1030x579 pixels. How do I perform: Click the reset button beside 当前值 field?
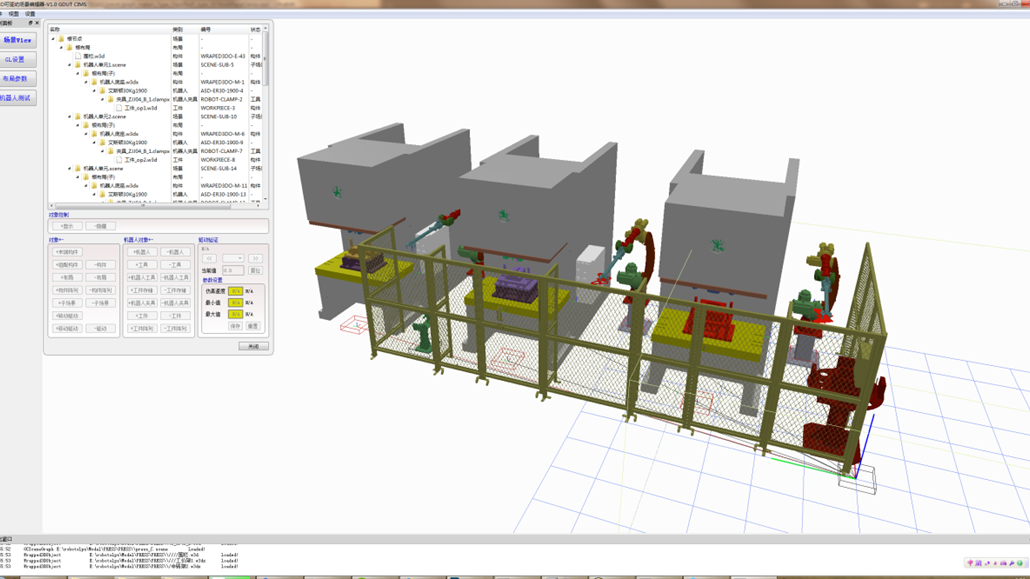[256, 271]
